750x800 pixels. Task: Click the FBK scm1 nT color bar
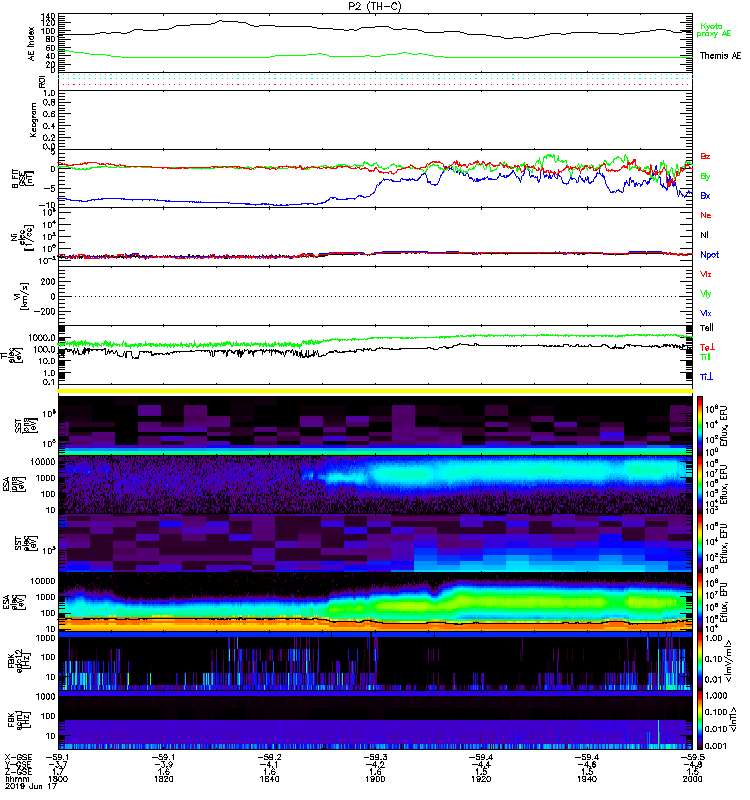pyautogui.click(x=700, y=720)
